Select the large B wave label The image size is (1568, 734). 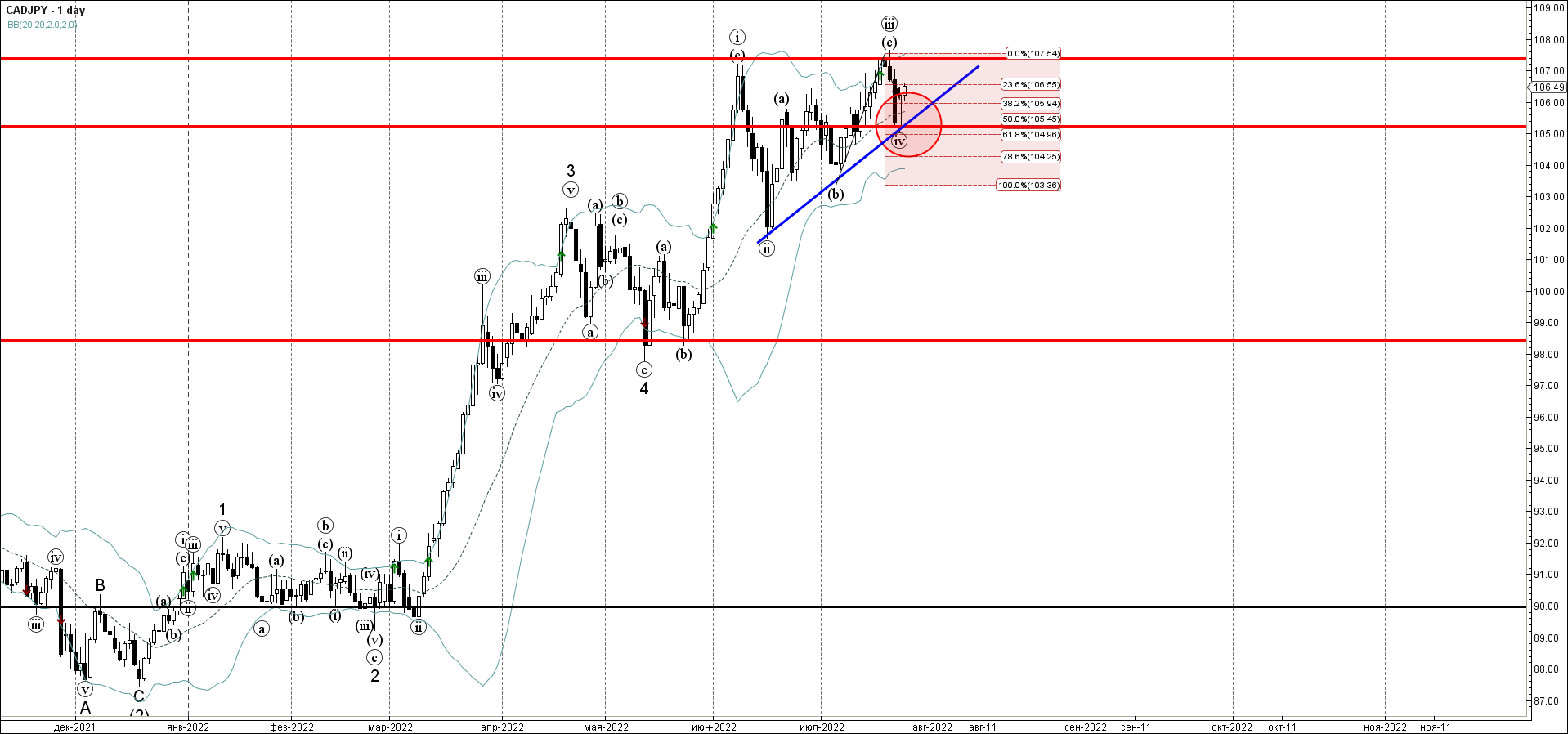pyautogui.click(x=101, y=585)
